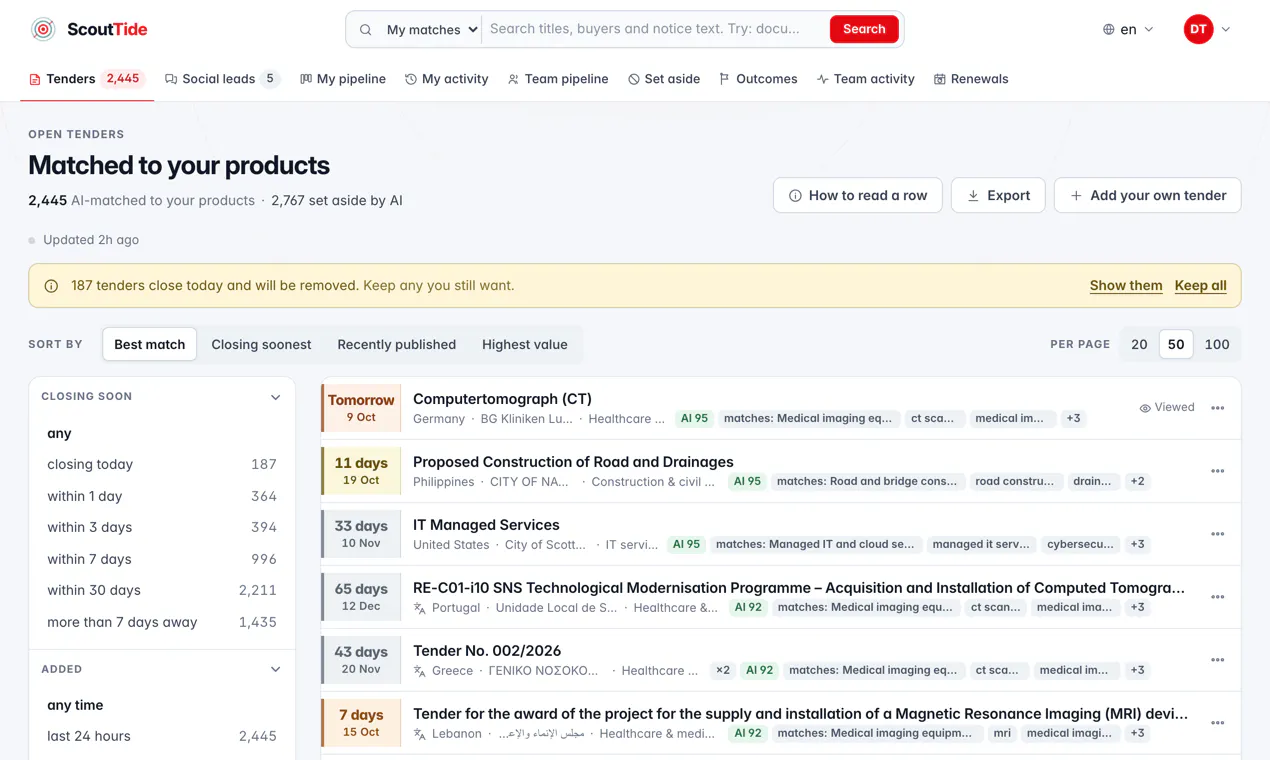Open row menu for Tender No. 002/2026
This screenshot has width=1270, height=760.
pyautogui.click(x=1217, y=660)
